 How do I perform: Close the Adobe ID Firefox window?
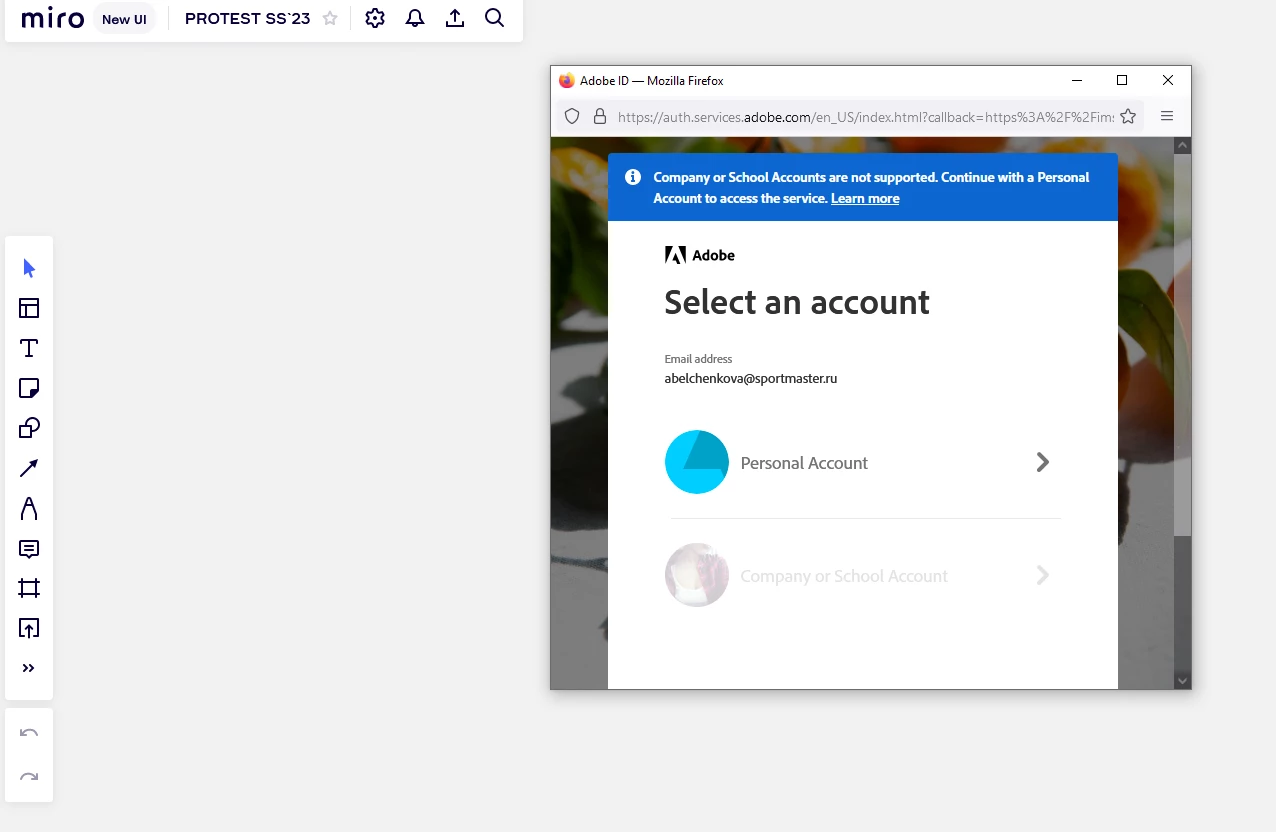pos(1168,81)
